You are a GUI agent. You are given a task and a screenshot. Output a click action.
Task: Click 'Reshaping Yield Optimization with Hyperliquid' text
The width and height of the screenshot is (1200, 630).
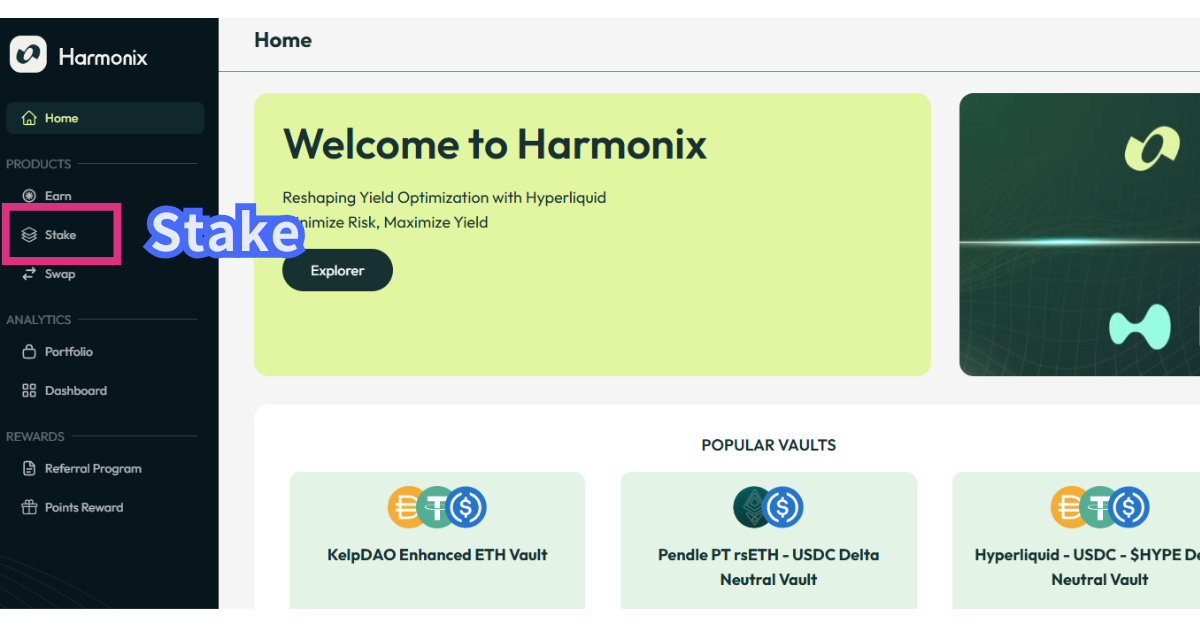point(444,198)
